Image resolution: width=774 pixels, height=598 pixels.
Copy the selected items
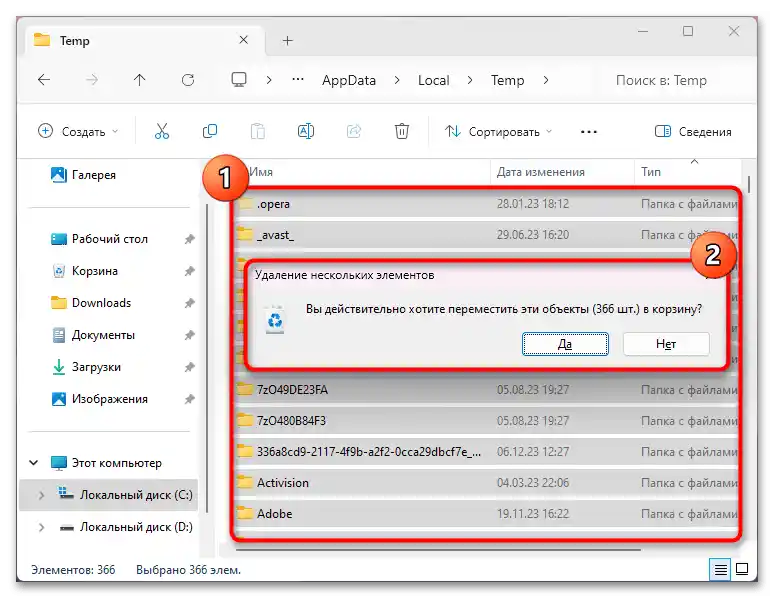(x=210, y=131)
